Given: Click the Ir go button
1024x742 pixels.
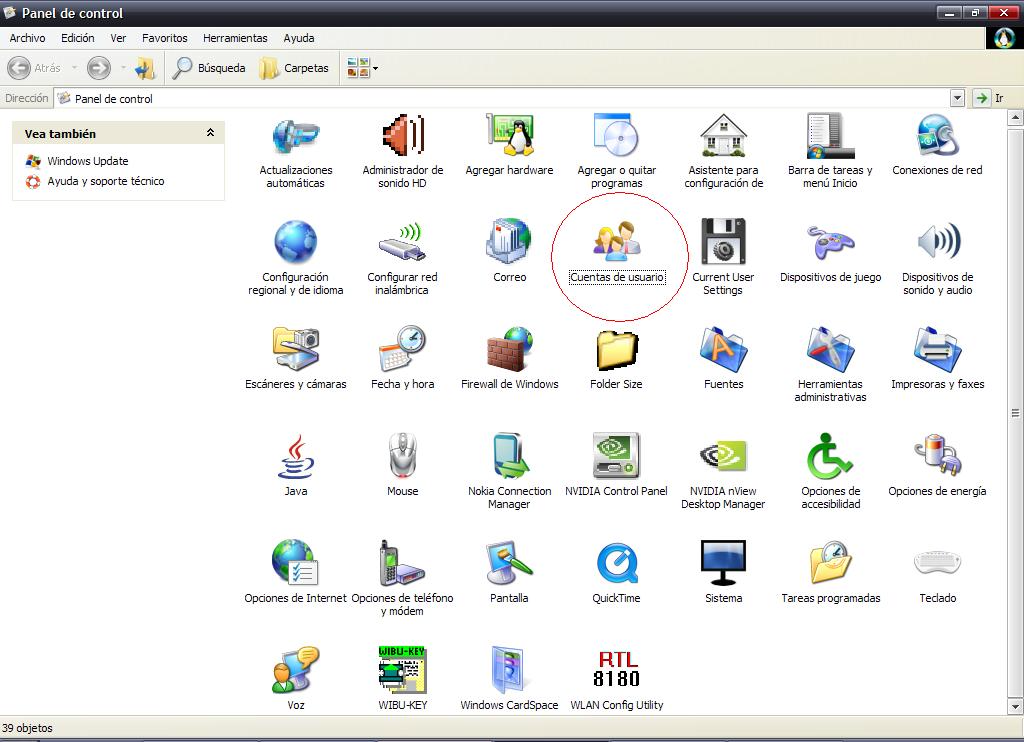Looking at the screenshot, I should point(988,98).
